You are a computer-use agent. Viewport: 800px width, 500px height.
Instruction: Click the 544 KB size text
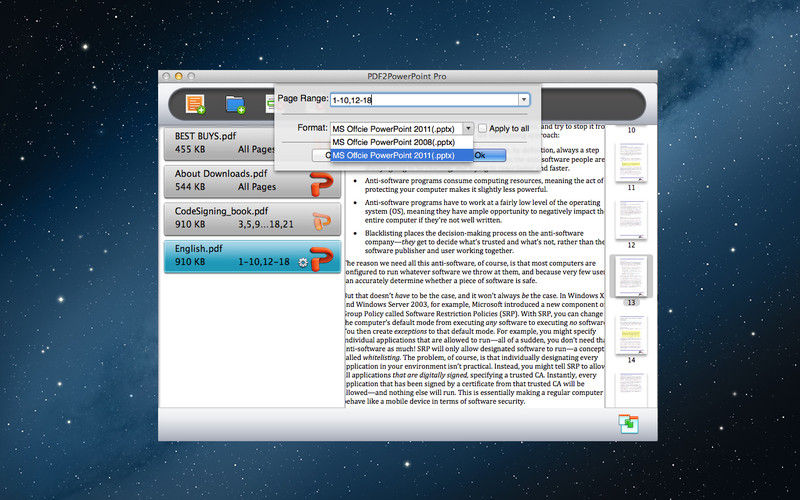click(190, 187)
